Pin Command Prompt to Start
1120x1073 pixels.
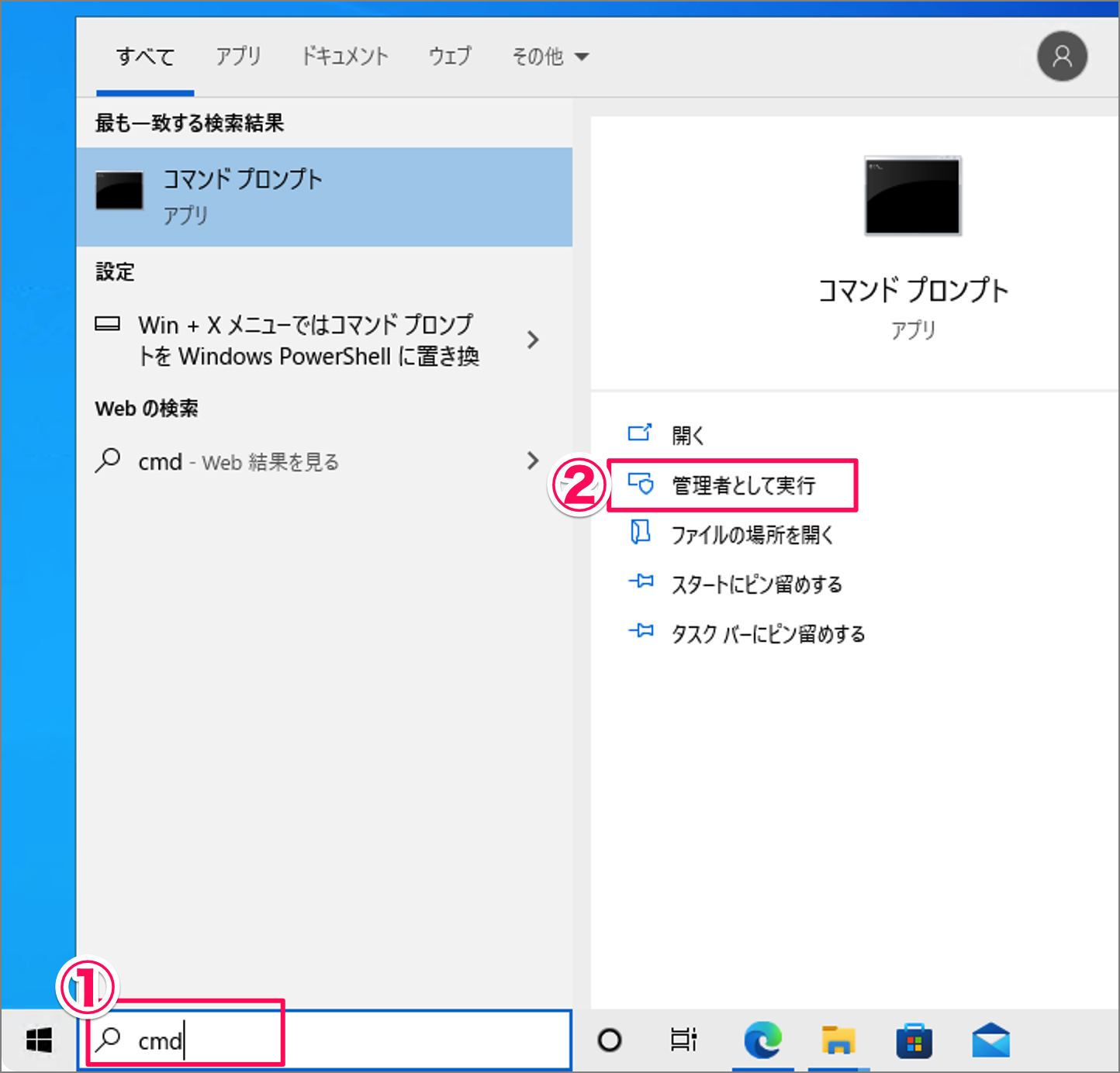756,584
